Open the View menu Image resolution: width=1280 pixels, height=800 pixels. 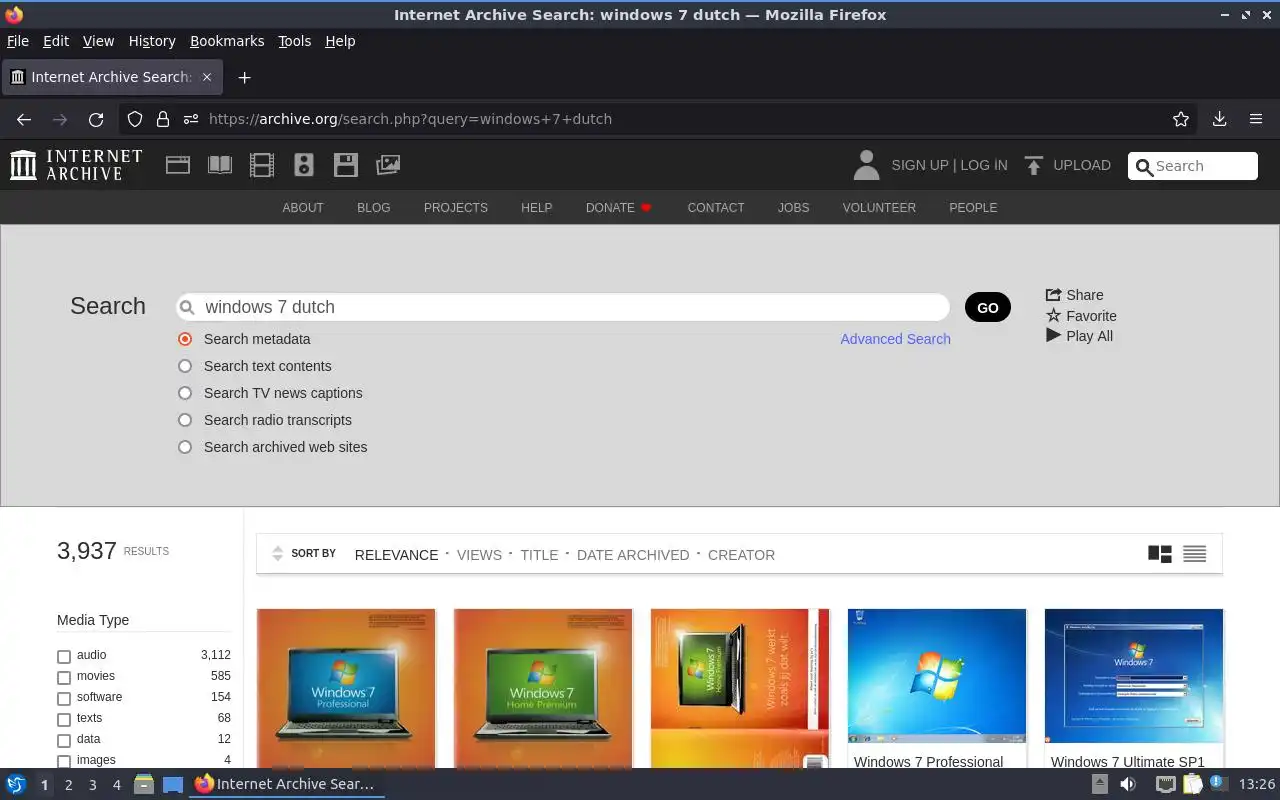[98, 41]
